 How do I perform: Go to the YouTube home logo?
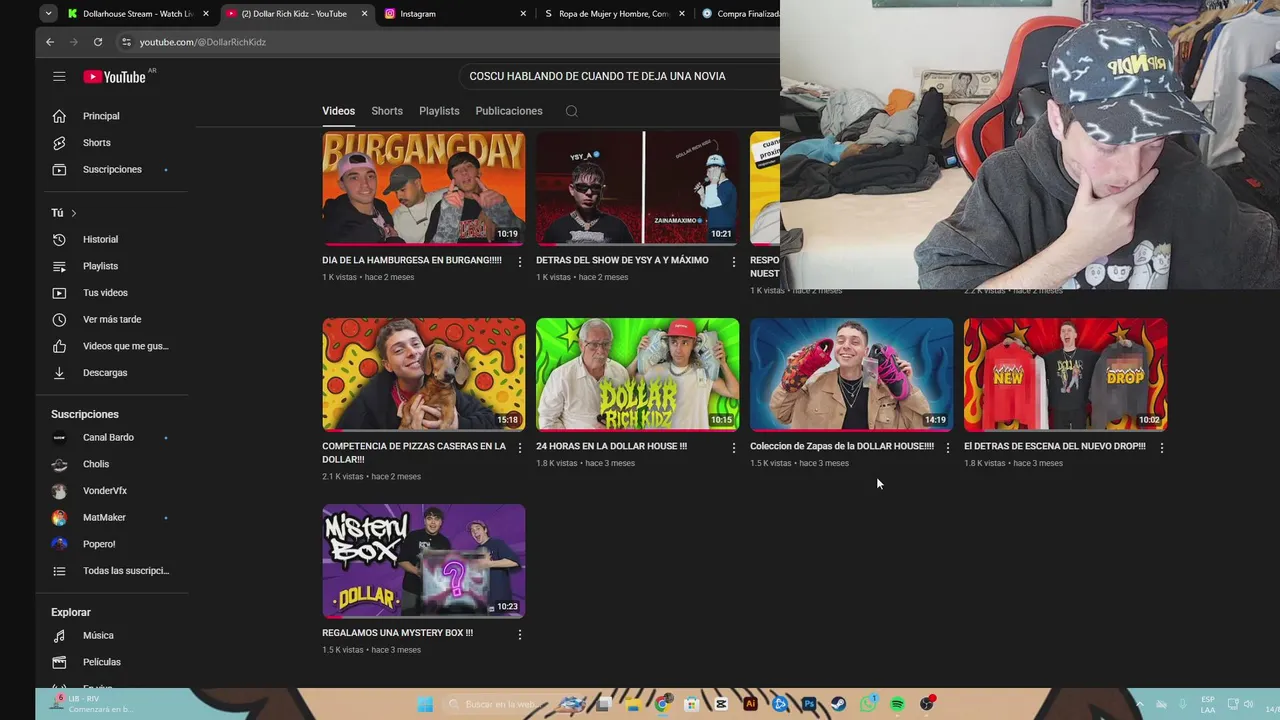(114, 76)
